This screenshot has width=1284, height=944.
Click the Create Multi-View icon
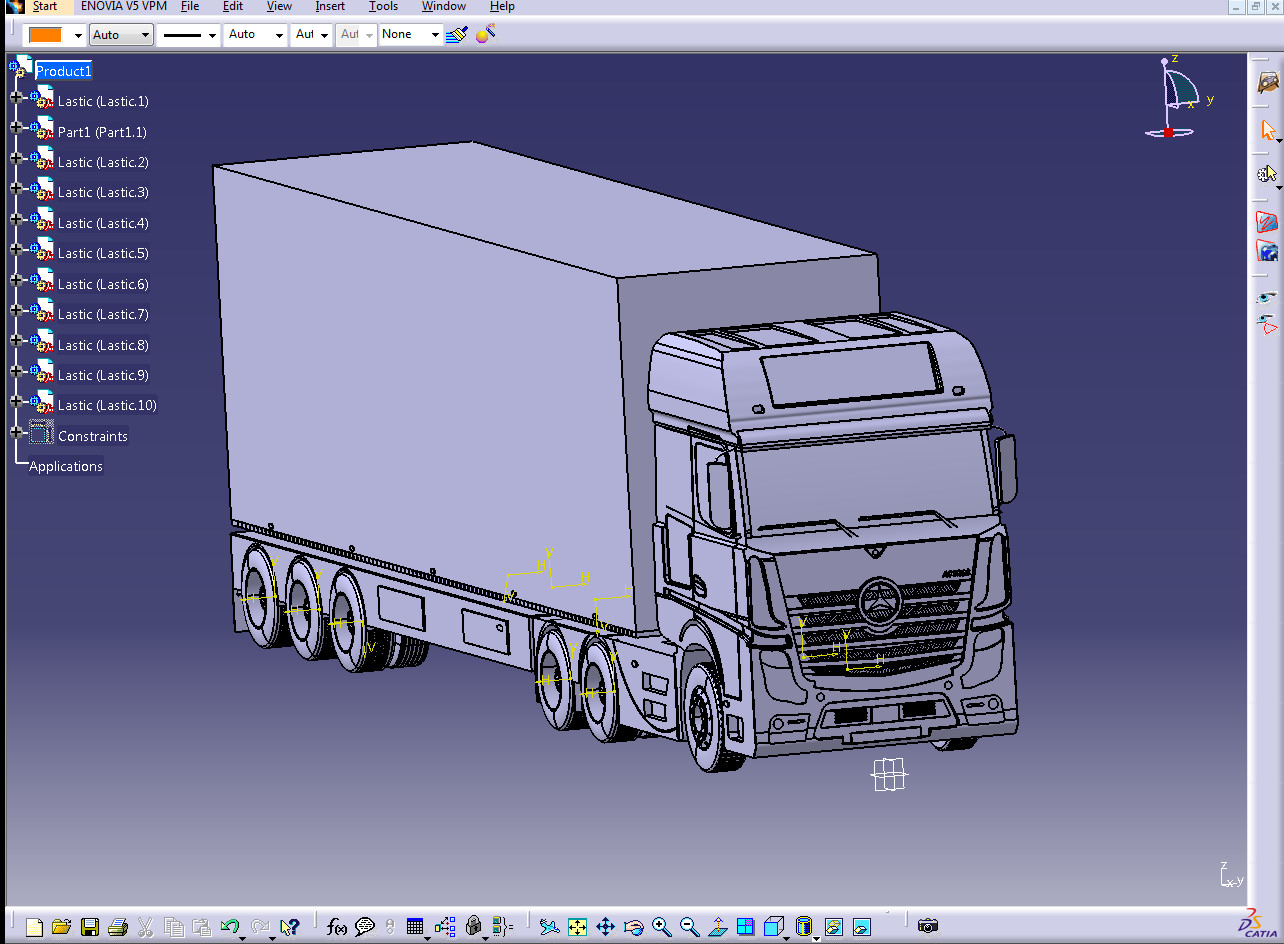point(745,927)
